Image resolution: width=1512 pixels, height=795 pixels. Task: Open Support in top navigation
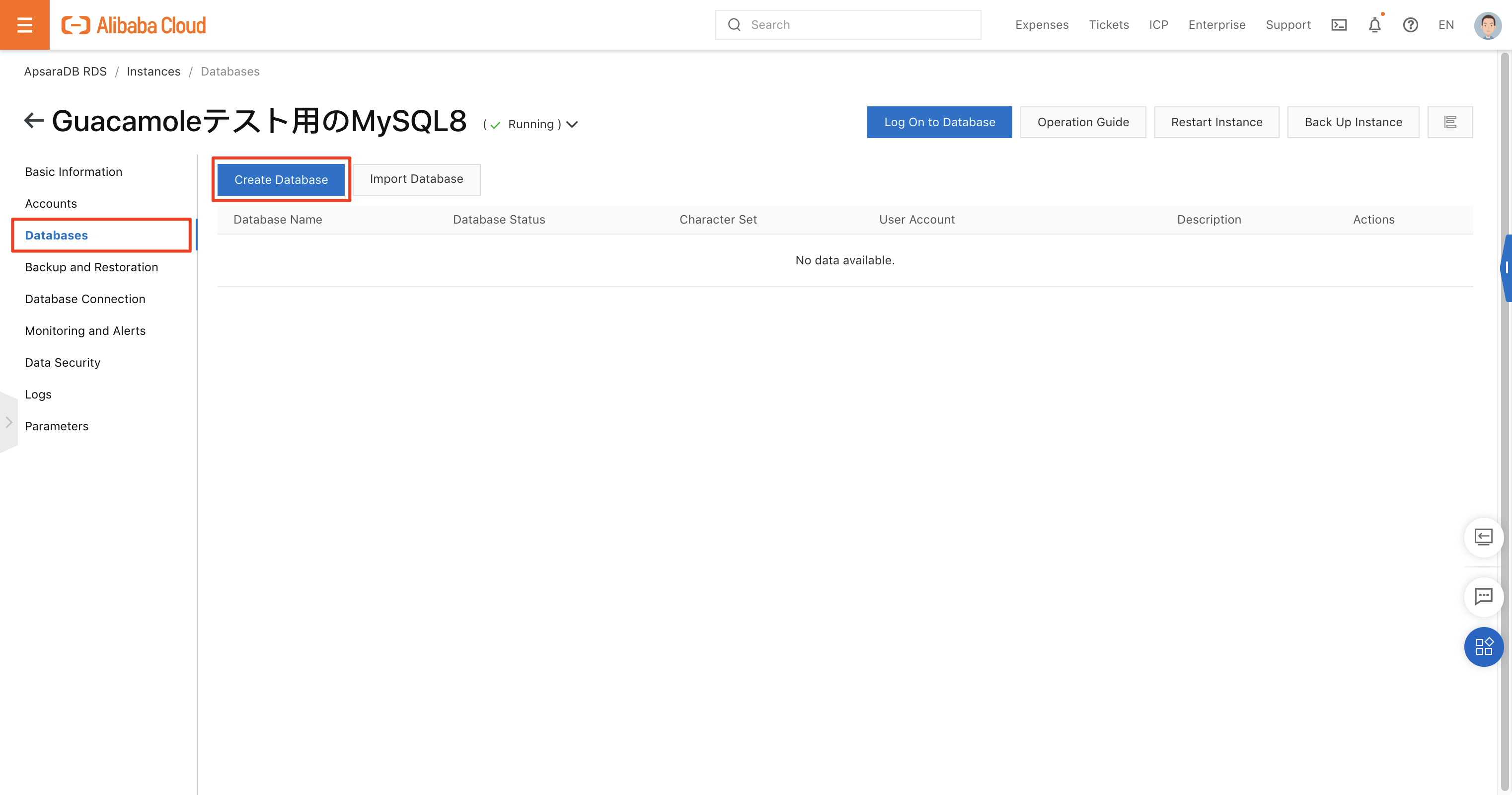click(x=1288, y=25)
